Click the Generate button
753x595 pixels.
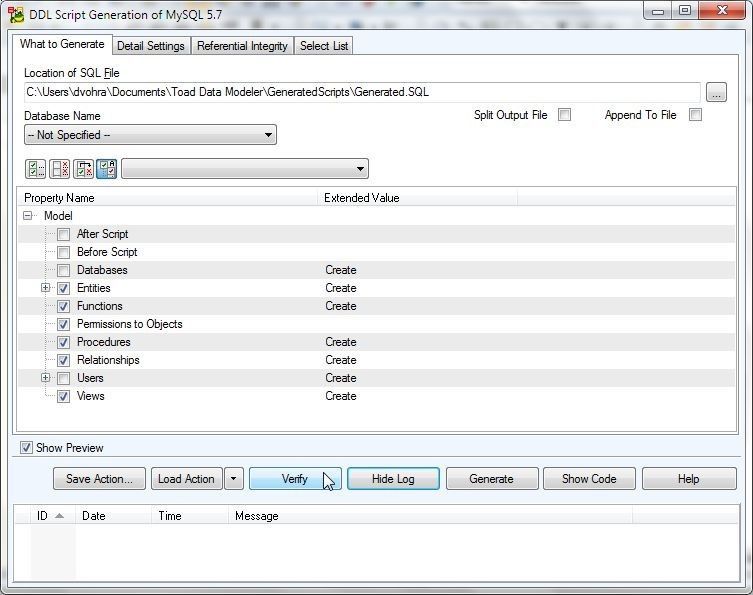(x=492, y=479)
